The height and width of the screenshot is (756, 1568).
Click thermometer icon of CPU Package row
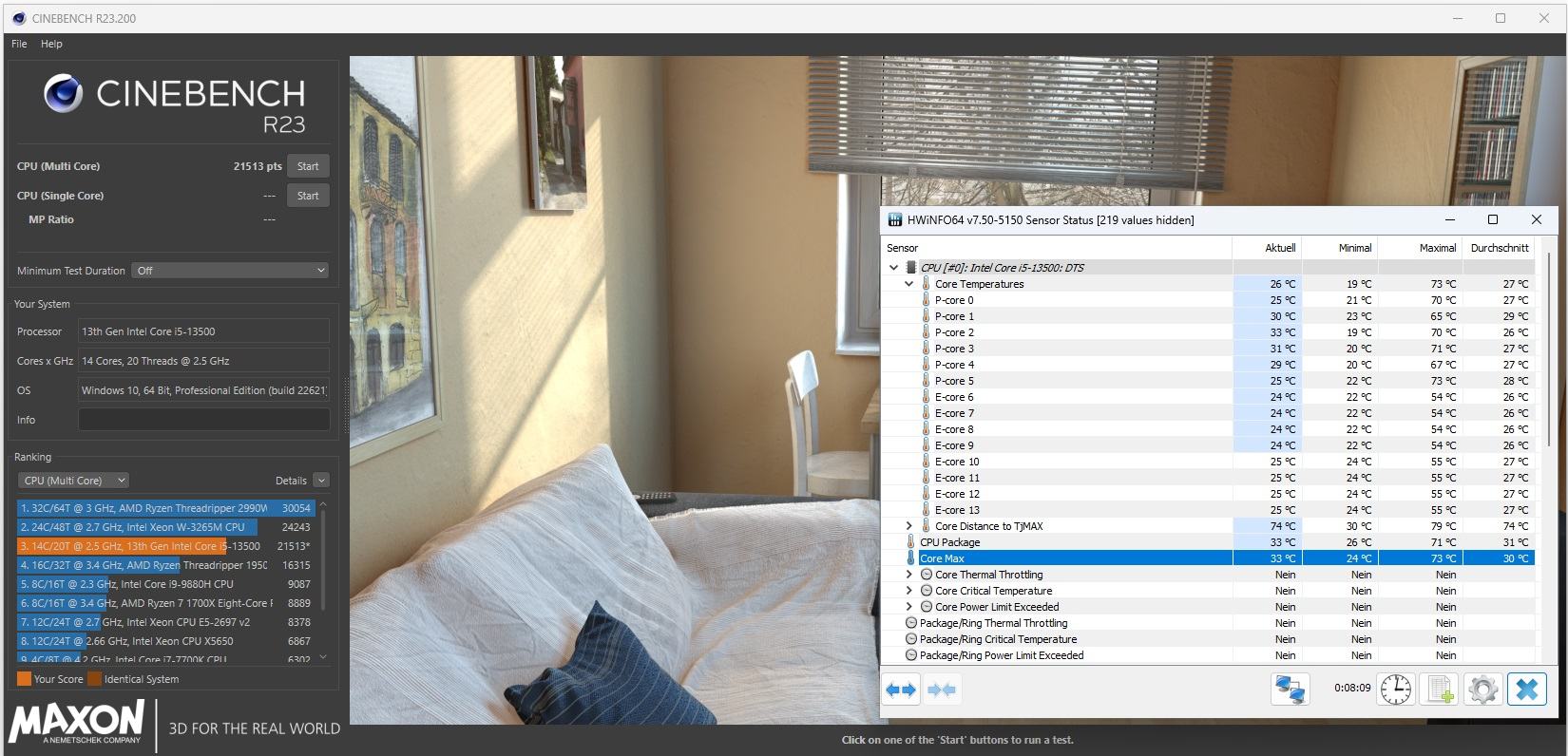pyautogui.click(x=910, y=542)
